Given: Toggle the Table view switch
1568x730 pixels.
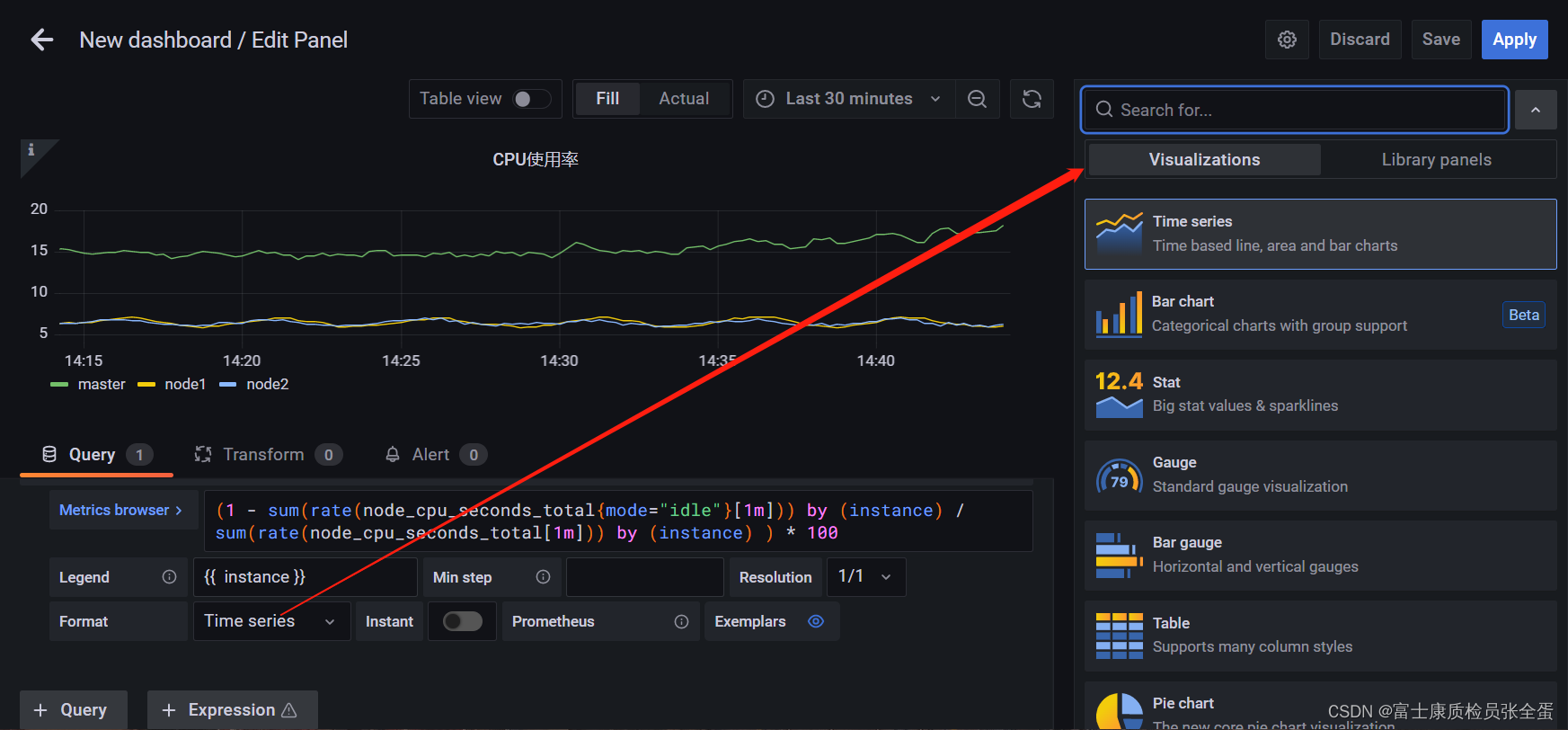Looking at the screenshot, I should point(531,99).
